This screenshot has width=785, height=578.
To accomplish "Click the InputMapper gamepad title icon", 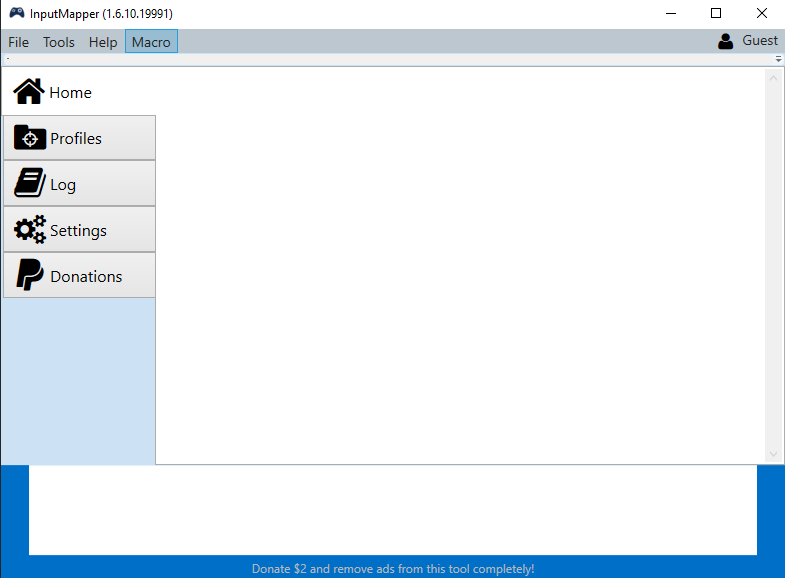I will pos(17,13).
